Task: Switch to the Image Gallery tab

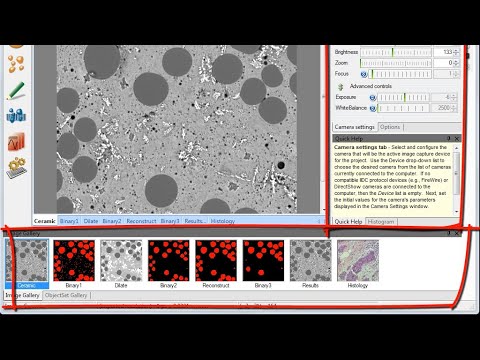Action: [x=22, y=295]
